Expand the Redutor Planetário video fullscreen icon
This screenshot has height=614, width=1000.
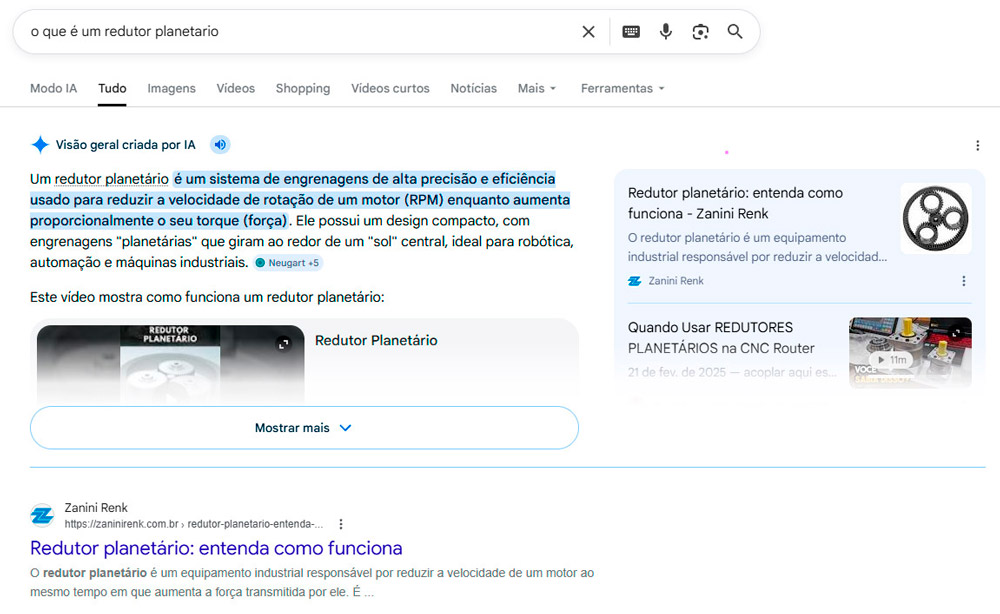click(283, 344)
